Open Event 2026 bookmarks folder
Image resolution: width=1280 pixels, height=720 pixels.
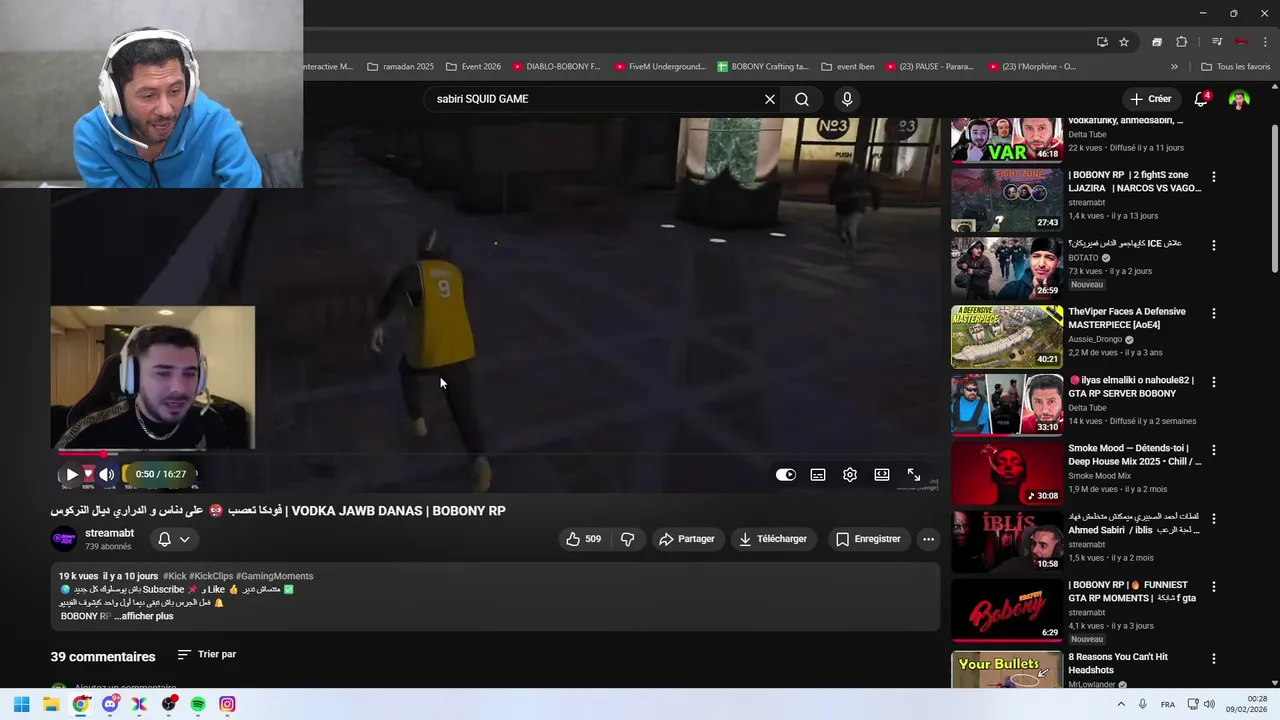click(473, 67)
